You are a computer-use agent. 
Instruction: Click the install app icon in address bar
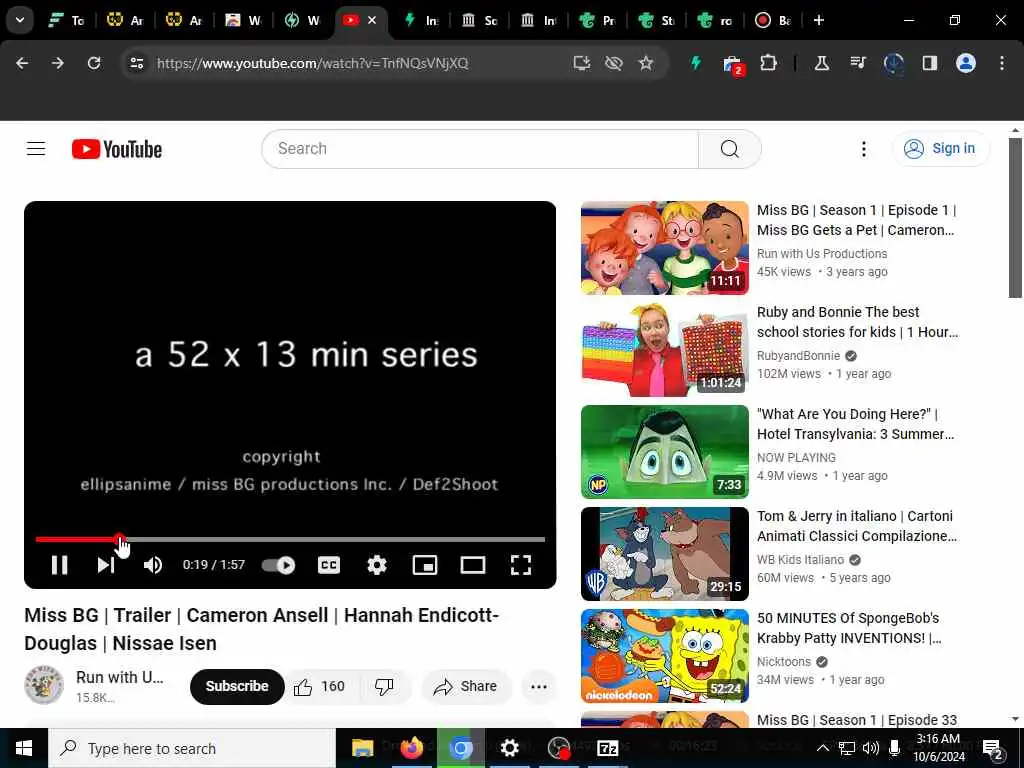(581, 63)
